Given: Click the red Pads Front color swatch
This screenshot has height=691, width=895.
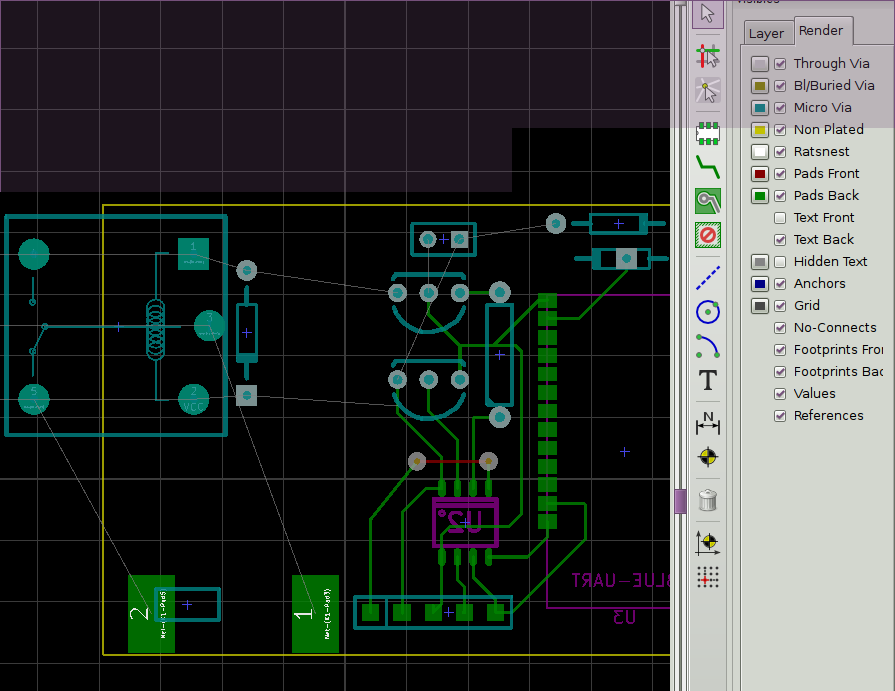Looking at the screenshot, I should coord(760,174).
